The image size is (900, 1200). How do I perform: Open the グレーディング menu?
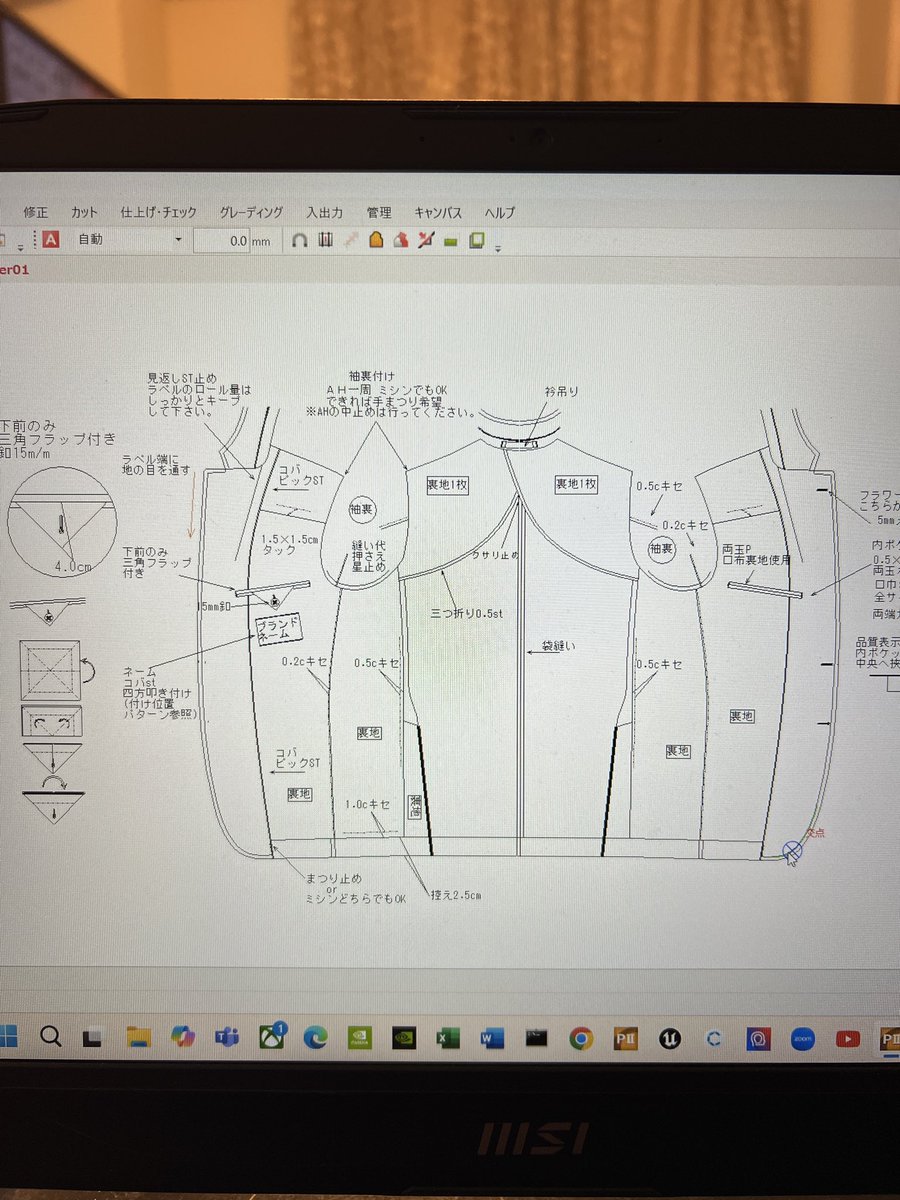251,213
